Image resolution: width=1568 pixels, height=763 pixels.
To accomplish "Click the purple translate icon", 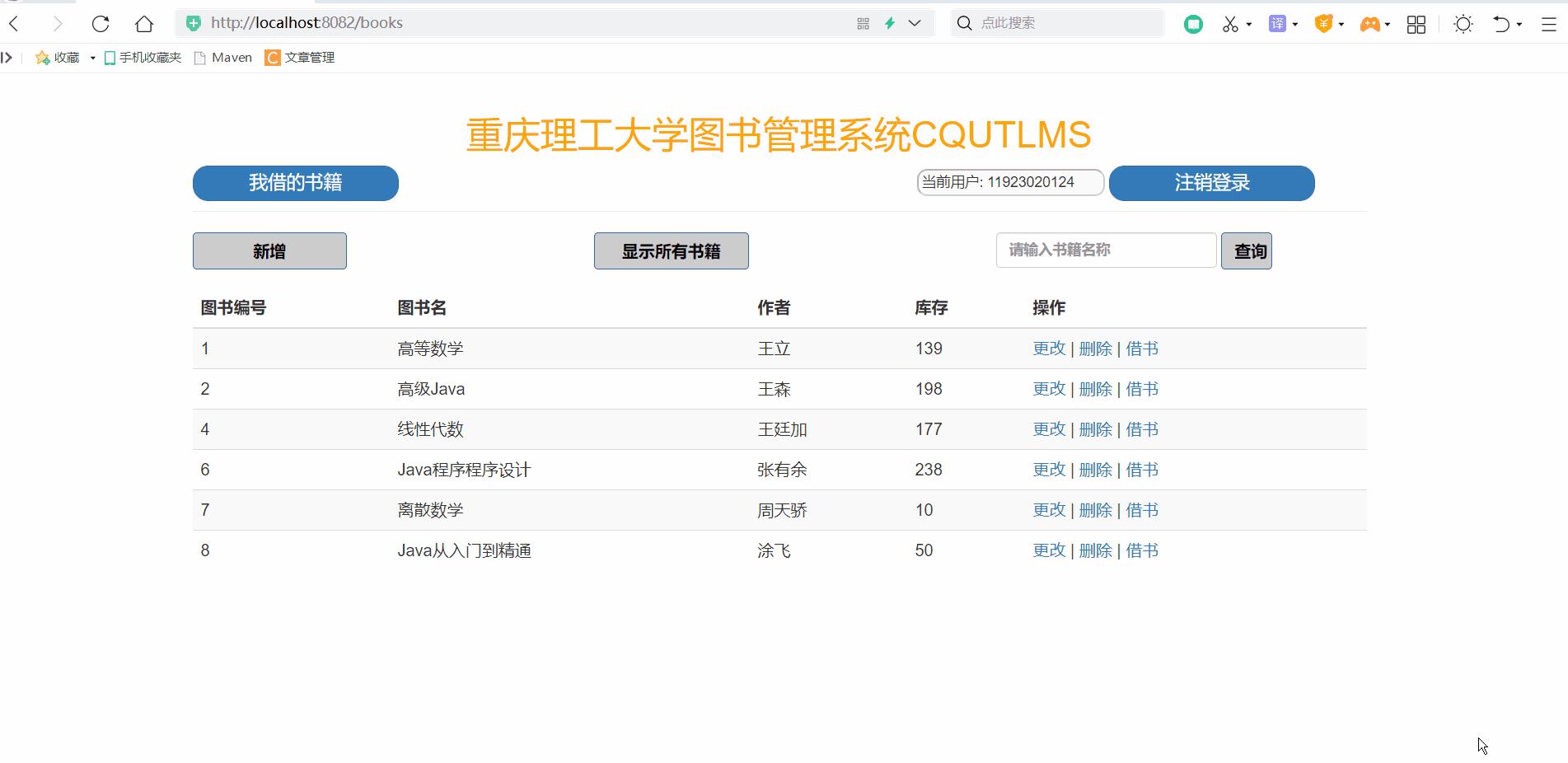I will pyautogui.click(x=1277, y=24).
